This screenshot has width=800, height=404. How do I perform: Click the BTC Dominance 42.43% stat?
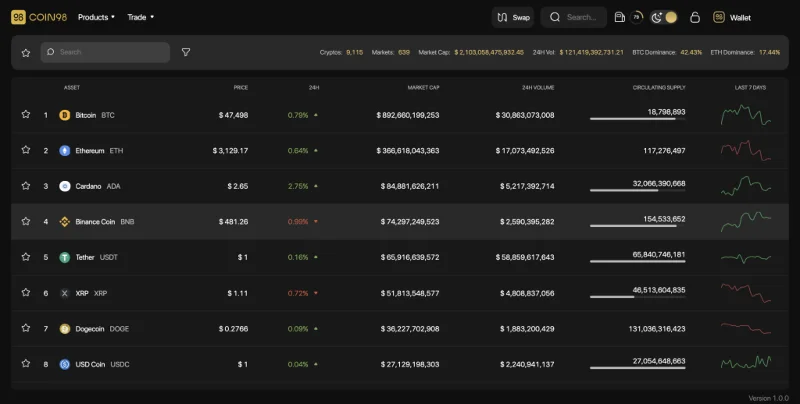point(667,52)
